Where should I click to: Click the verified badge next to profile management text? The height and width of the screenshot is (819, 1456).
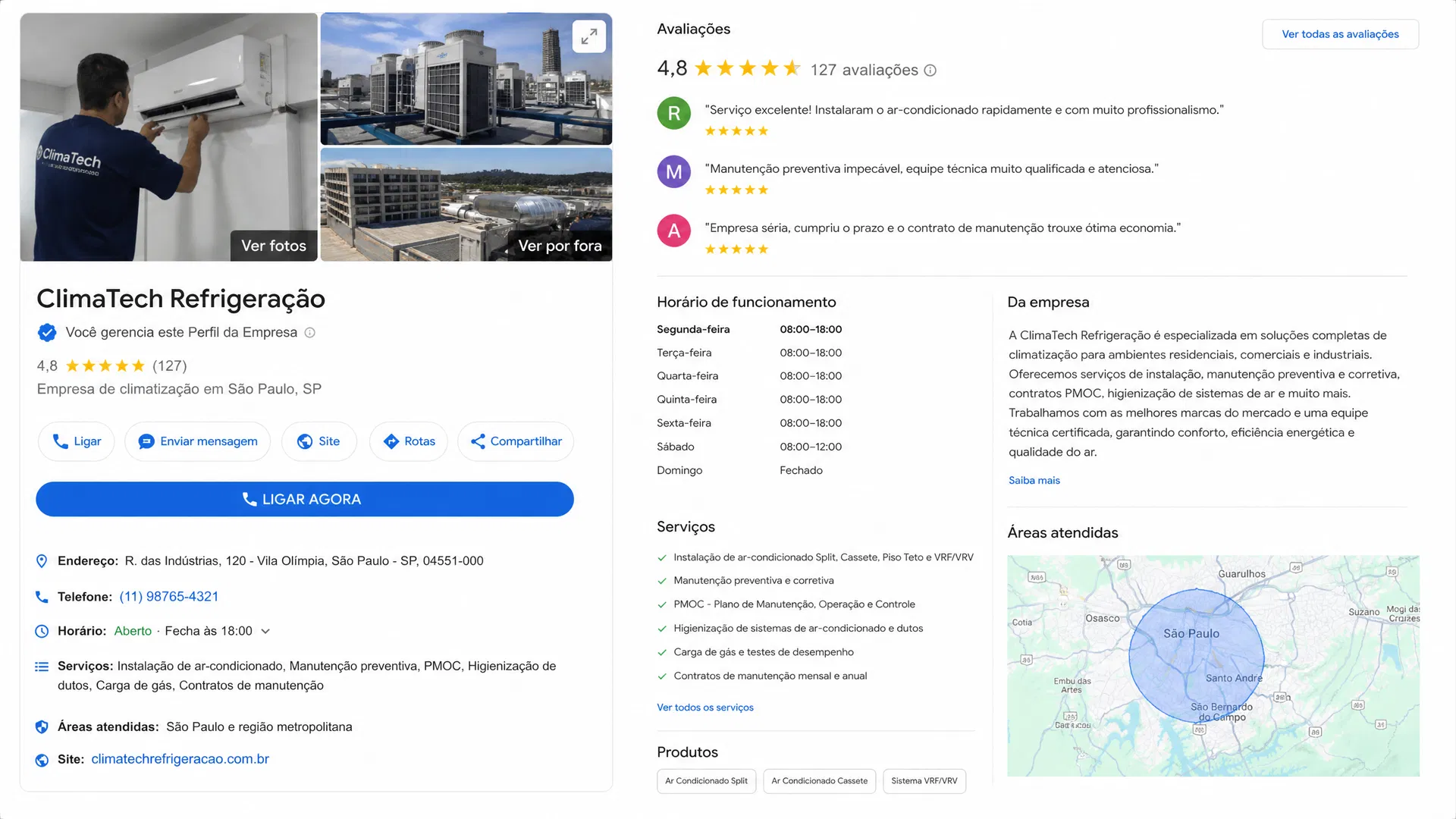pos(47,332)
